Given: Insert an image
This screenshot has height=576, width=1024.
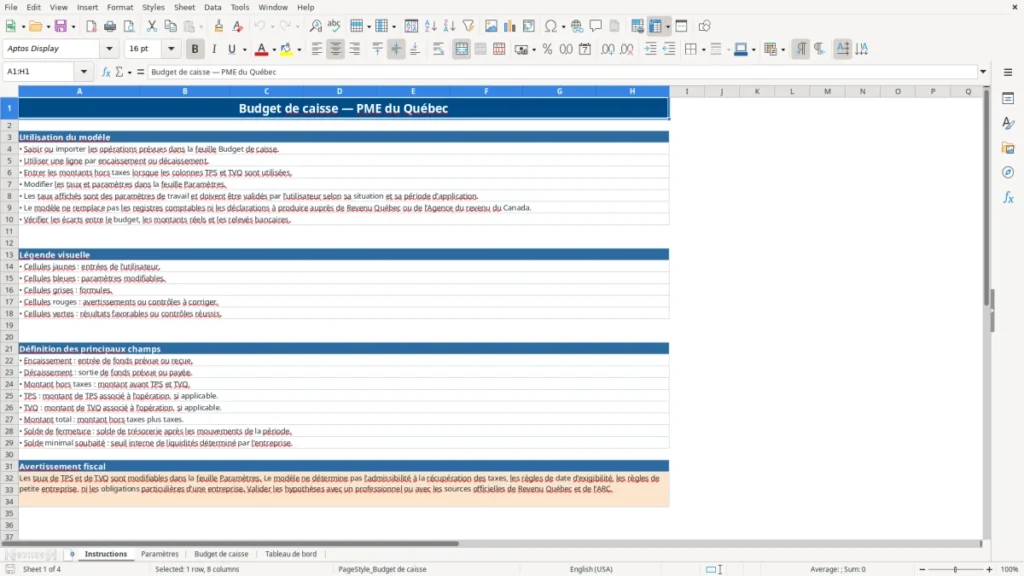Looking at the screenshot, I should click(x=491, y=26).
